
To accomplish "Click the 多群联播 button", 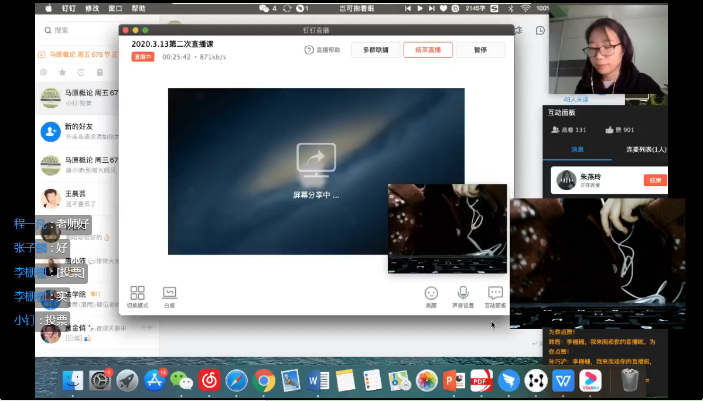I will (x=376, y=50).
